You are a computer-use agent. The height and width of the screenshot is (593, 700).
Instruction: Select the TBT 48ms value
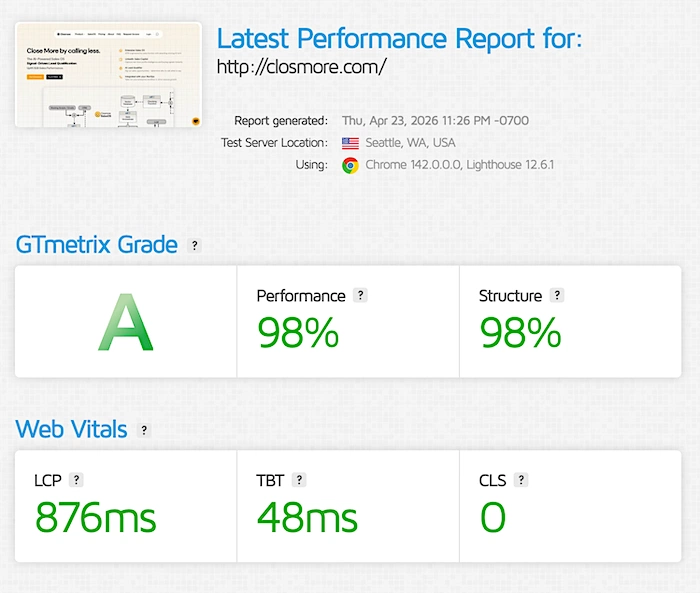(307, 517)
